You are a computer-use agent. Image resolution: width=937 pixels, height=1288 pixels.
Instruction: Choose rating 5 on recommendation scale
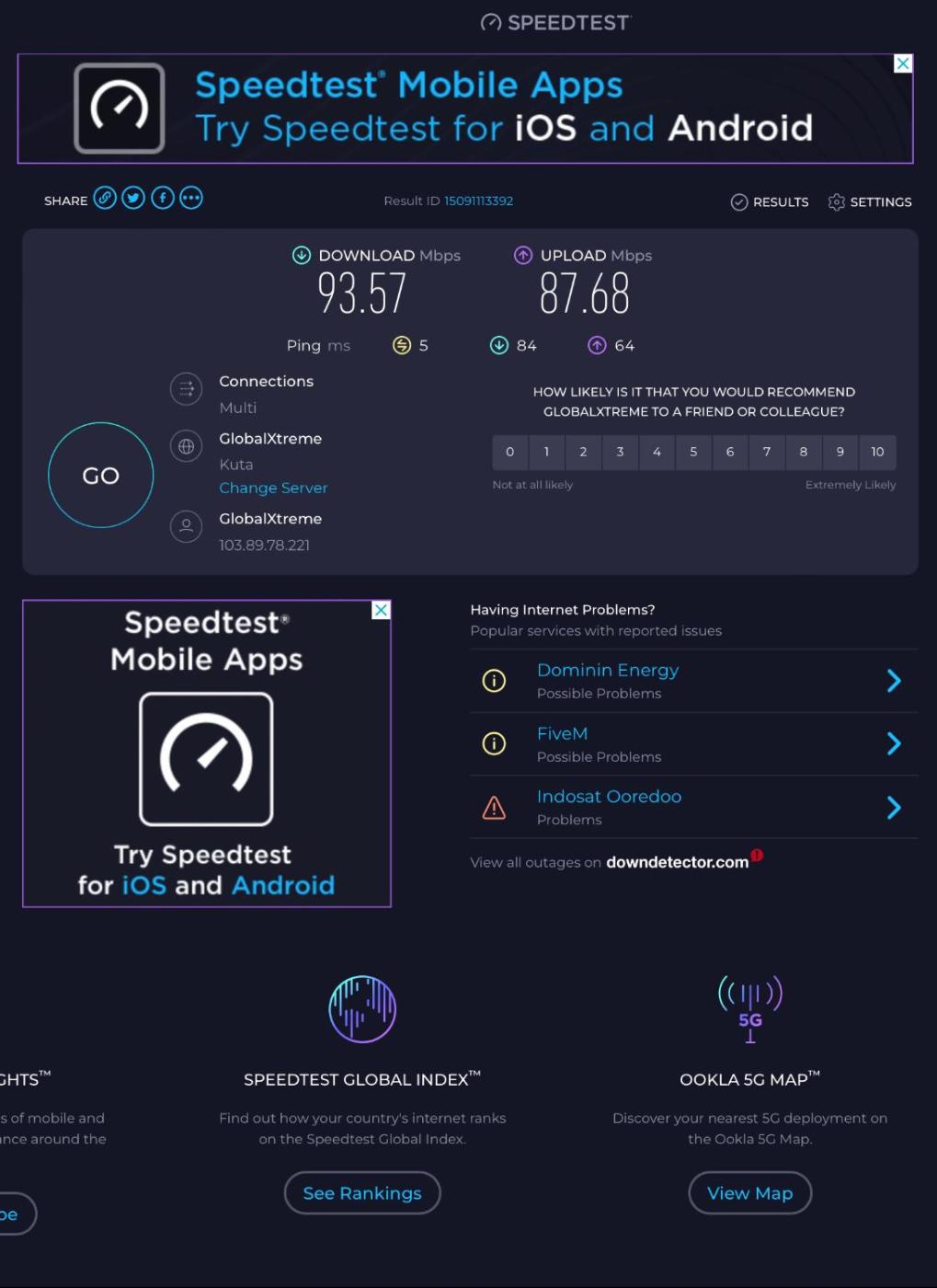point(693,452)
